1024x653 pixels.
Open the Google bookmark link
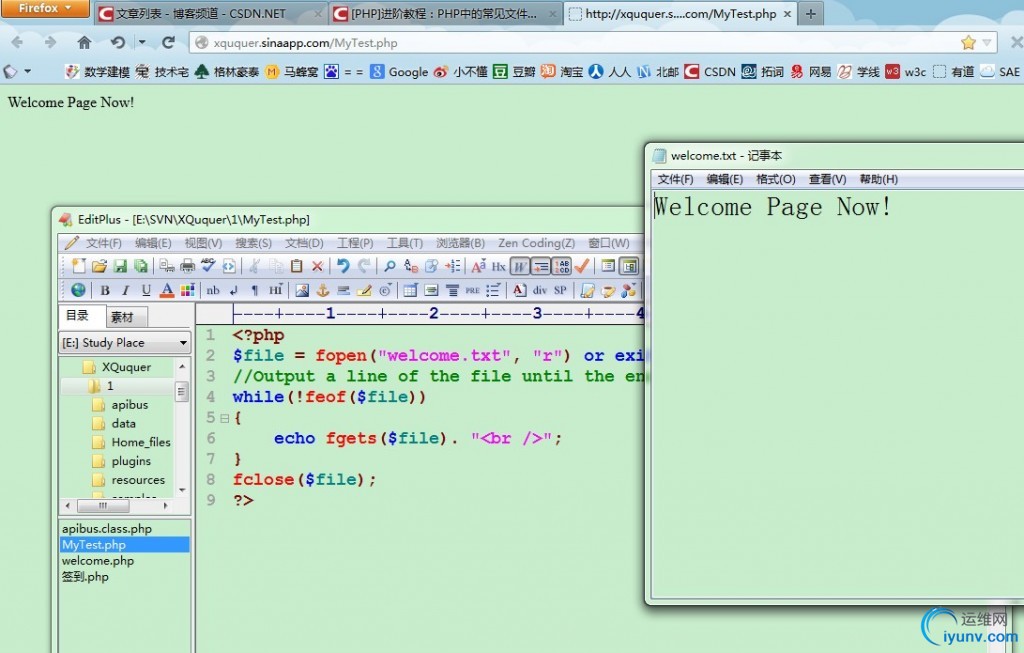point(400,72)
